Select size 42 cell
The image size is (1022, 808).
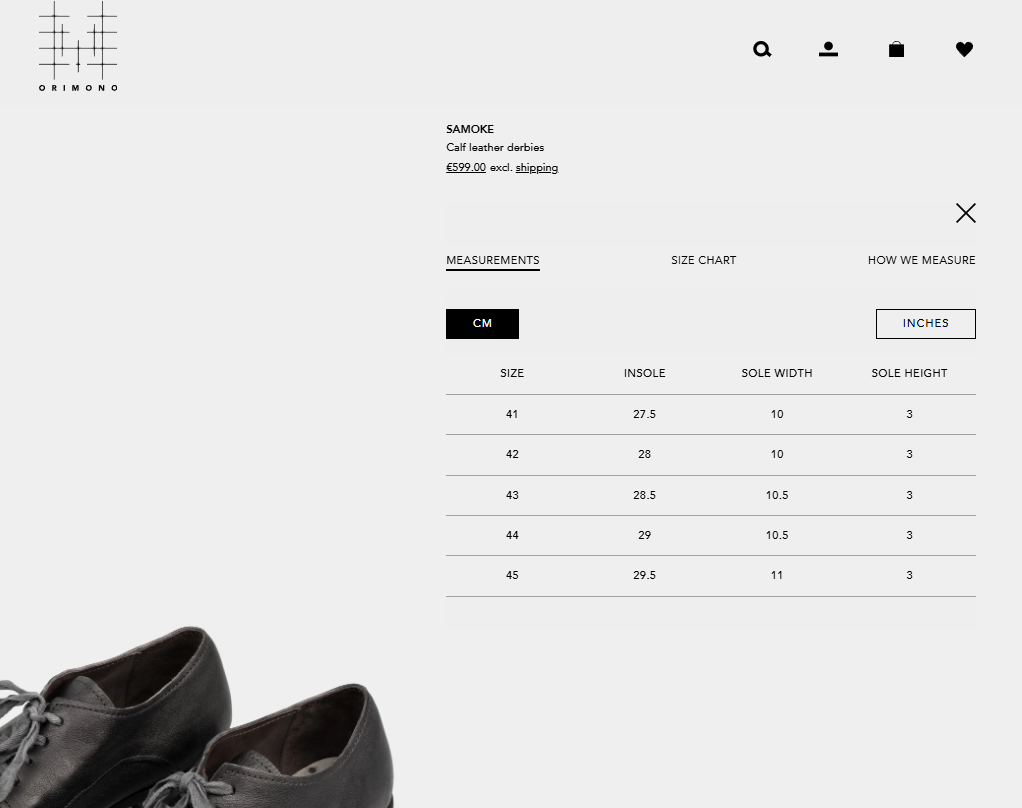click(512, 455)
